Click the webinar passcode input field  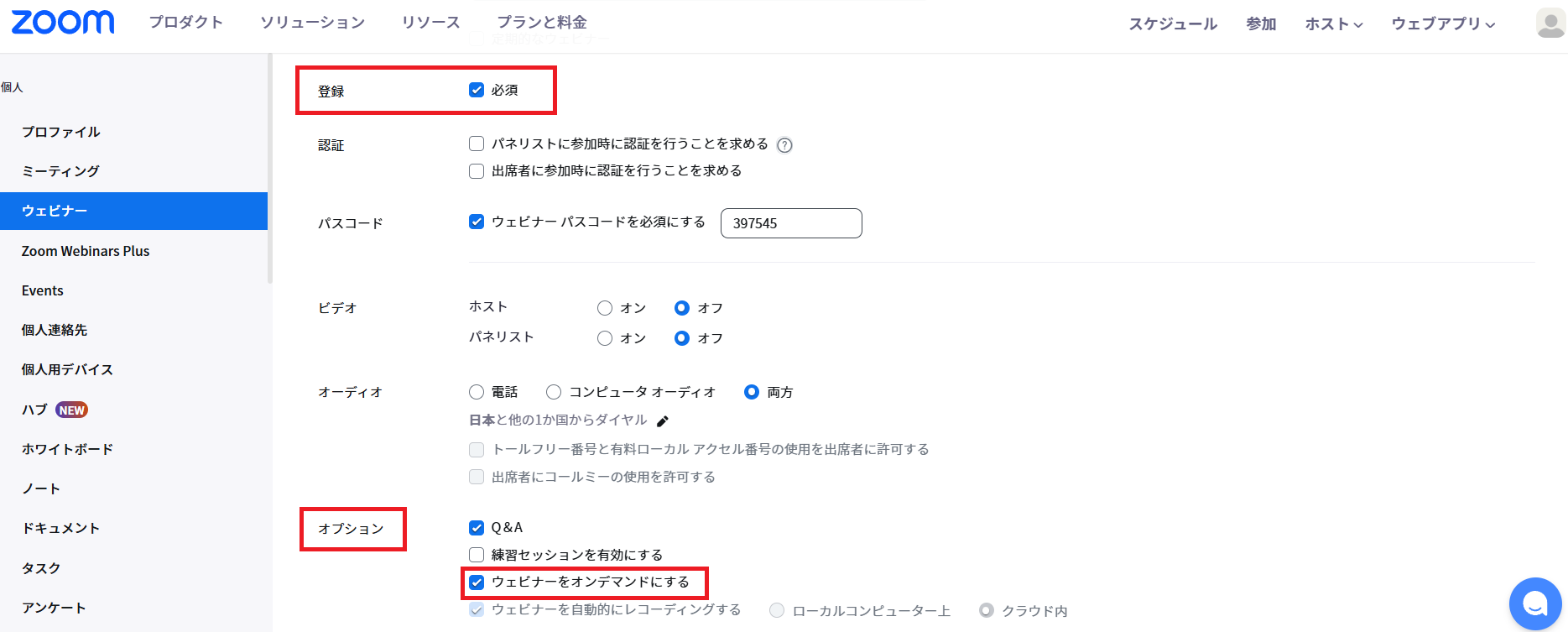(x=791, y=223)
